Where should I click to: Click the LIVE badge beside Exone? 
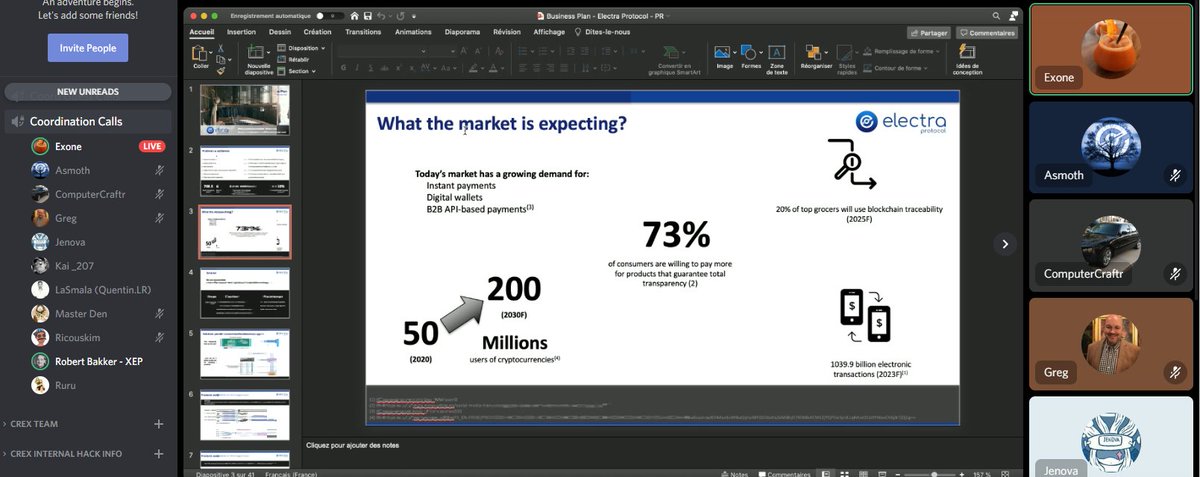click(x=152, y=146)
